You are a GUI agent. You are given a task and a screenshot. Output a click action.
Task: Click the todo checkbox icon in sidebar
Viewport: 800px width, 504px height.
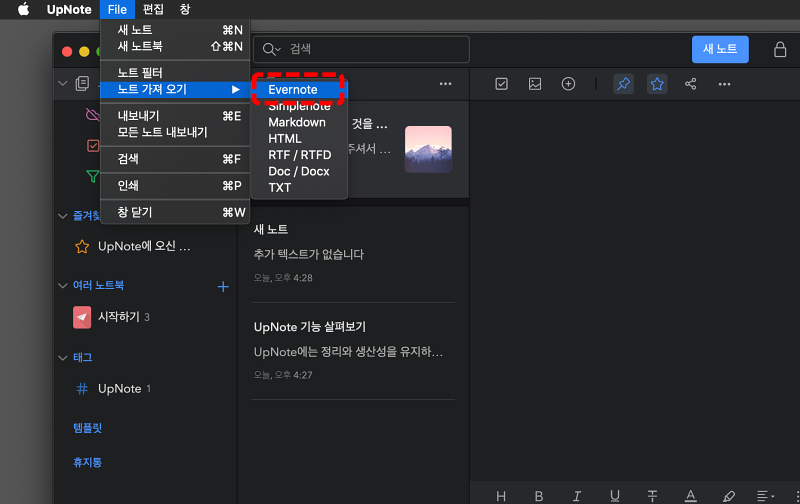(x=93, y=146)
